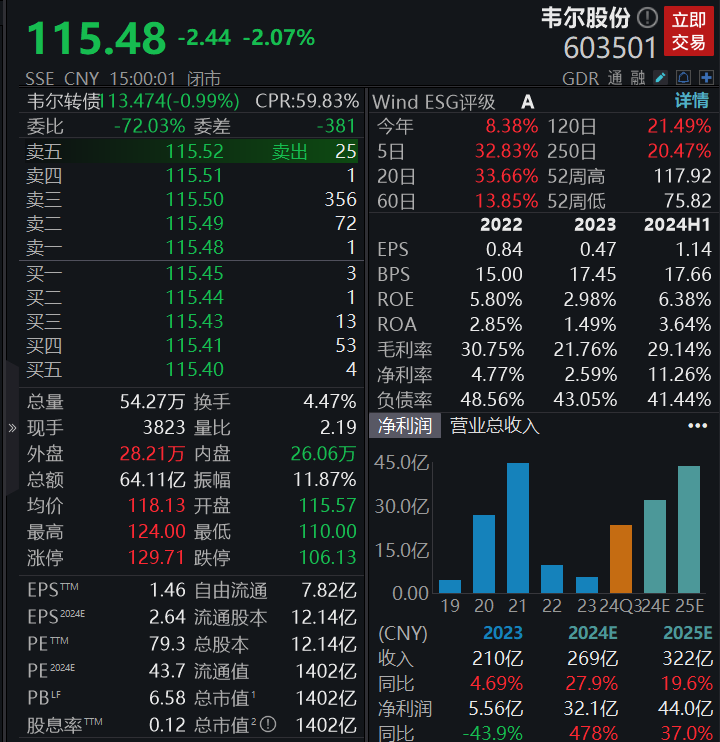Image resolution: width=720 pixels, height=742 pixels.
Task: Click the 通 tag
Action: (615, 78)
